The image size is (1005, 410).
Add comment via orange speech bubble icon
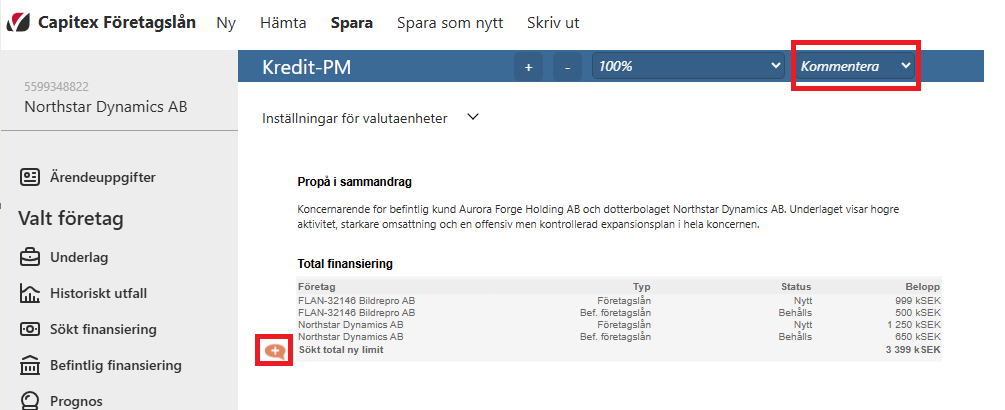coord(274,350)
